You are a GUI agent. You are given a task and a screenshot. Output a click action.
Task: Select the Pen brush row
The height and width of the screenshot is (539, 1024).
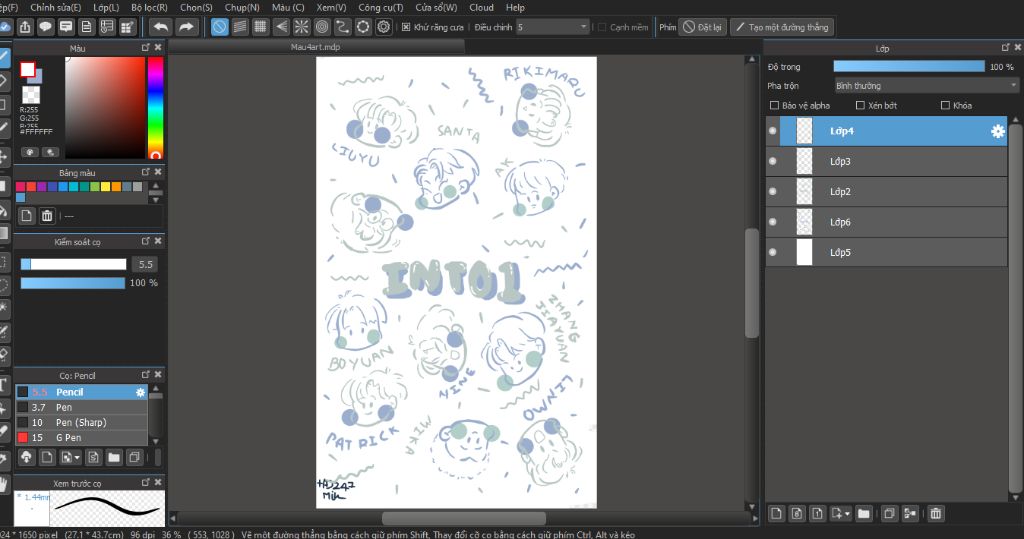tap(82, 407)
